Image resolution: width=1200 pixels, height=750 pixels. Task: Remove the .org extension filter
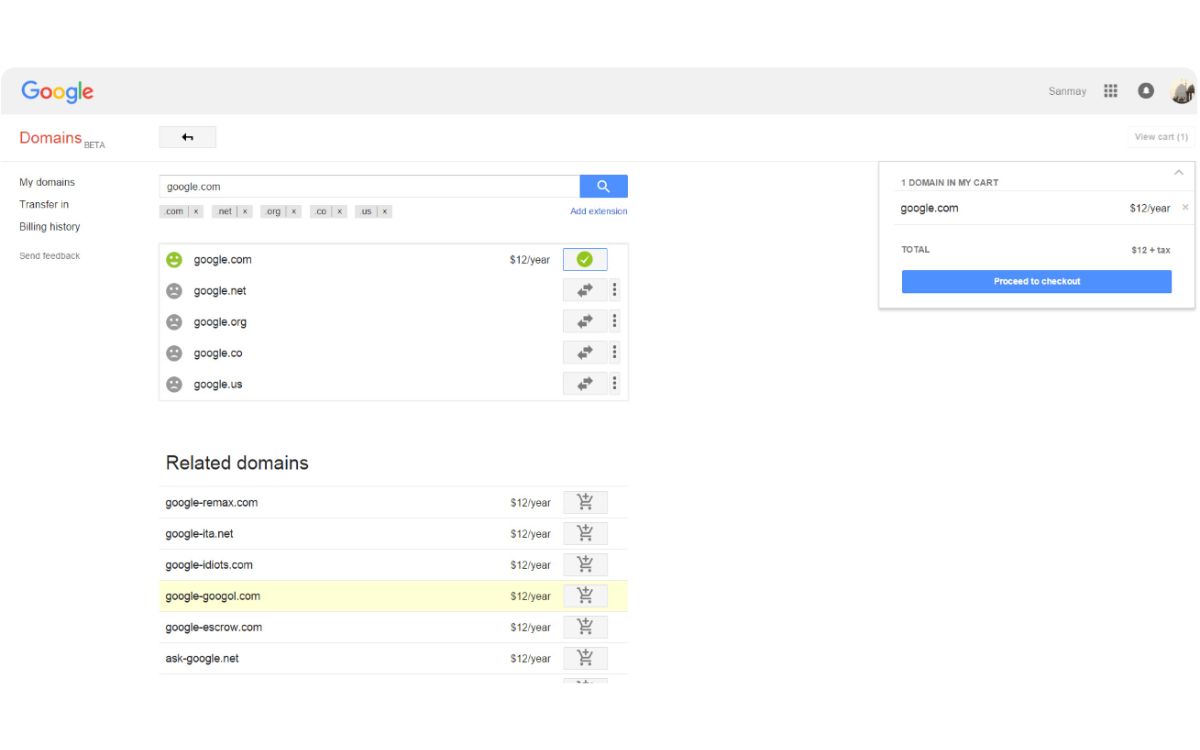[294, 212]
